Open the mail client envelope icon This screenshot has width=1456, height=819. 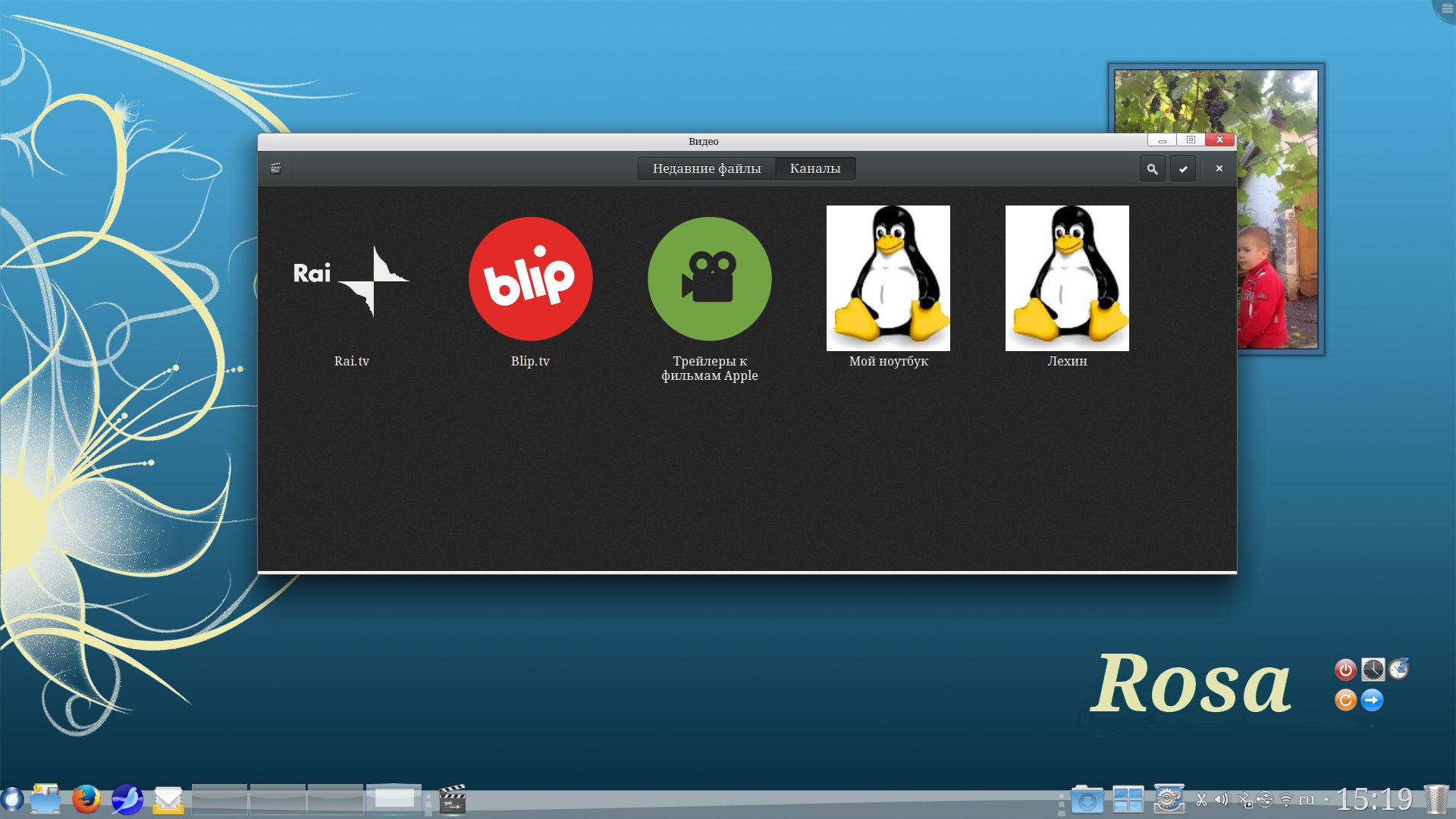[168, 799]
